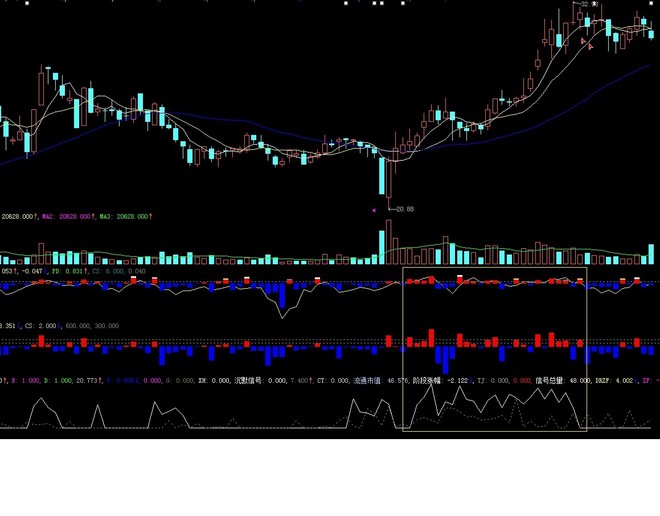This screenshot has width=660, height=516.
Task: Click the deepest blue bar in the PD indicator panel
Action: pyautogui.click(x=282, y=295)
